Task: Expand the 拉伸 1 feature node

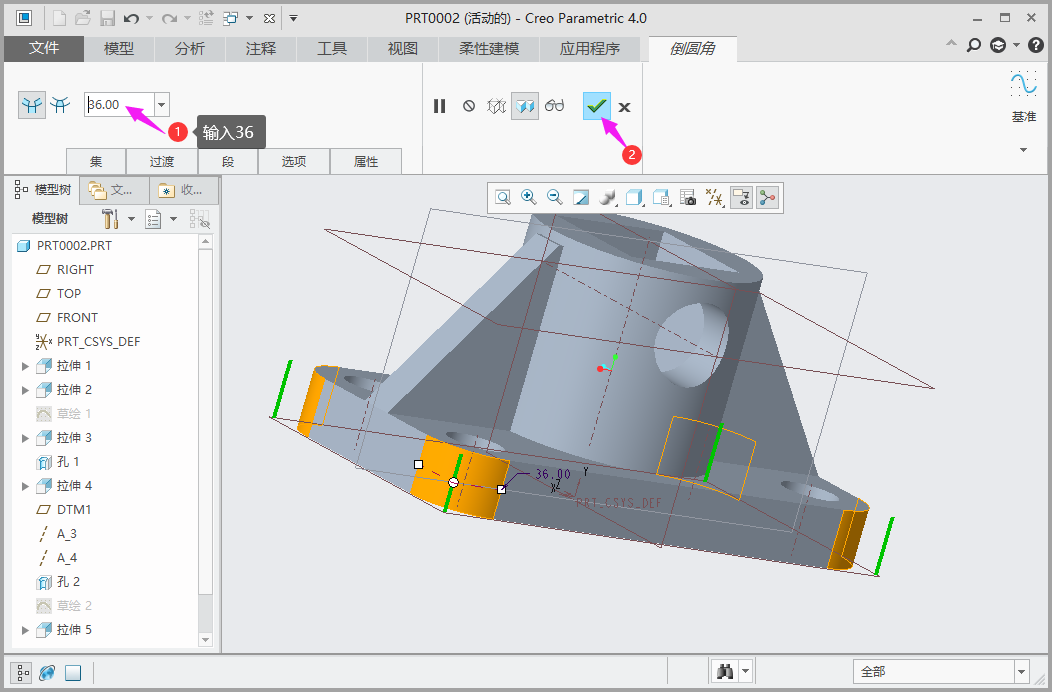Action: tap(25, 366)
